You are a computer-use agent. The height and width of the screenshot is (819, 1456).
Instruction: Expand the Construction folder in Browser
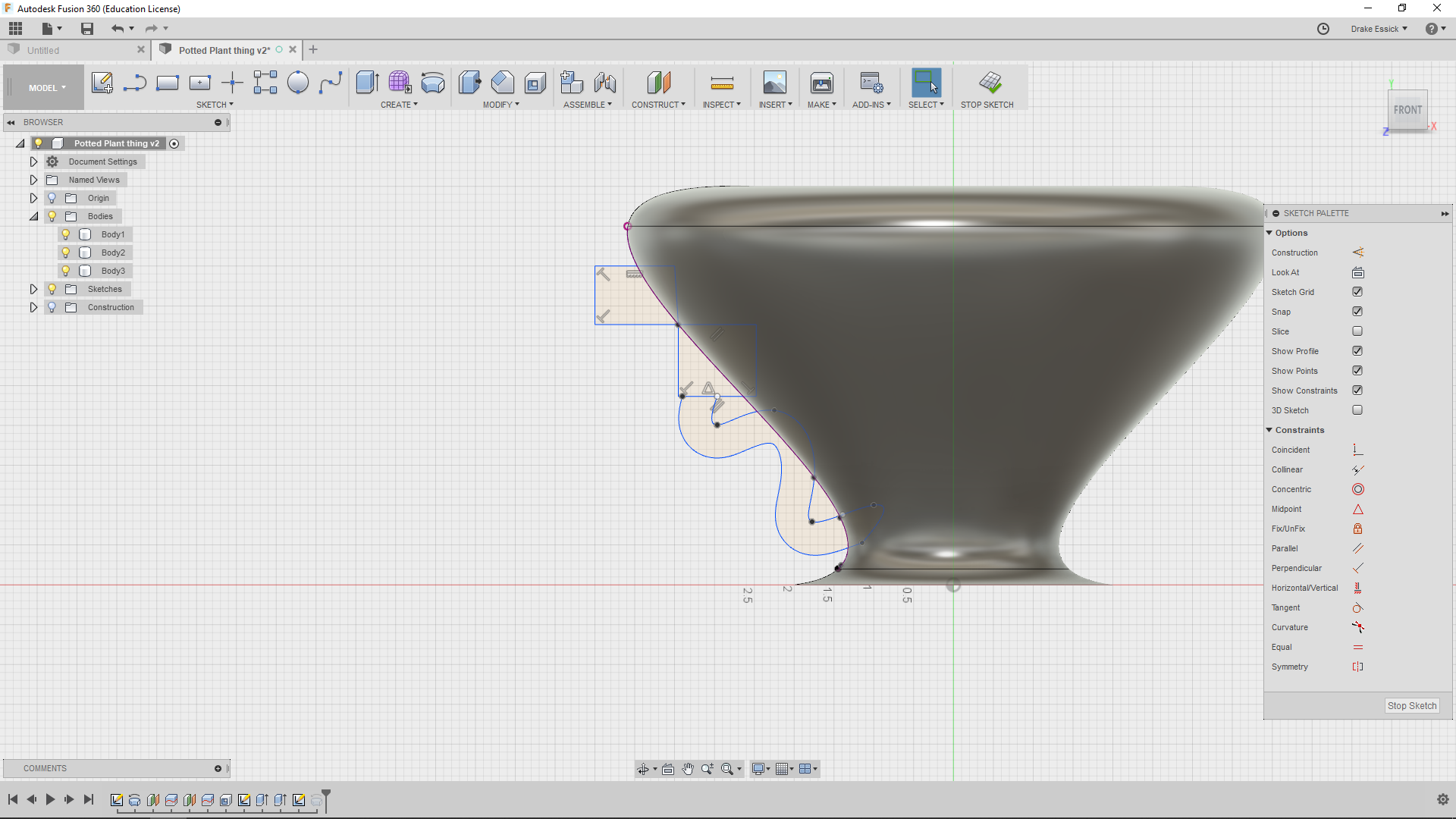click(x=33, y=307)
